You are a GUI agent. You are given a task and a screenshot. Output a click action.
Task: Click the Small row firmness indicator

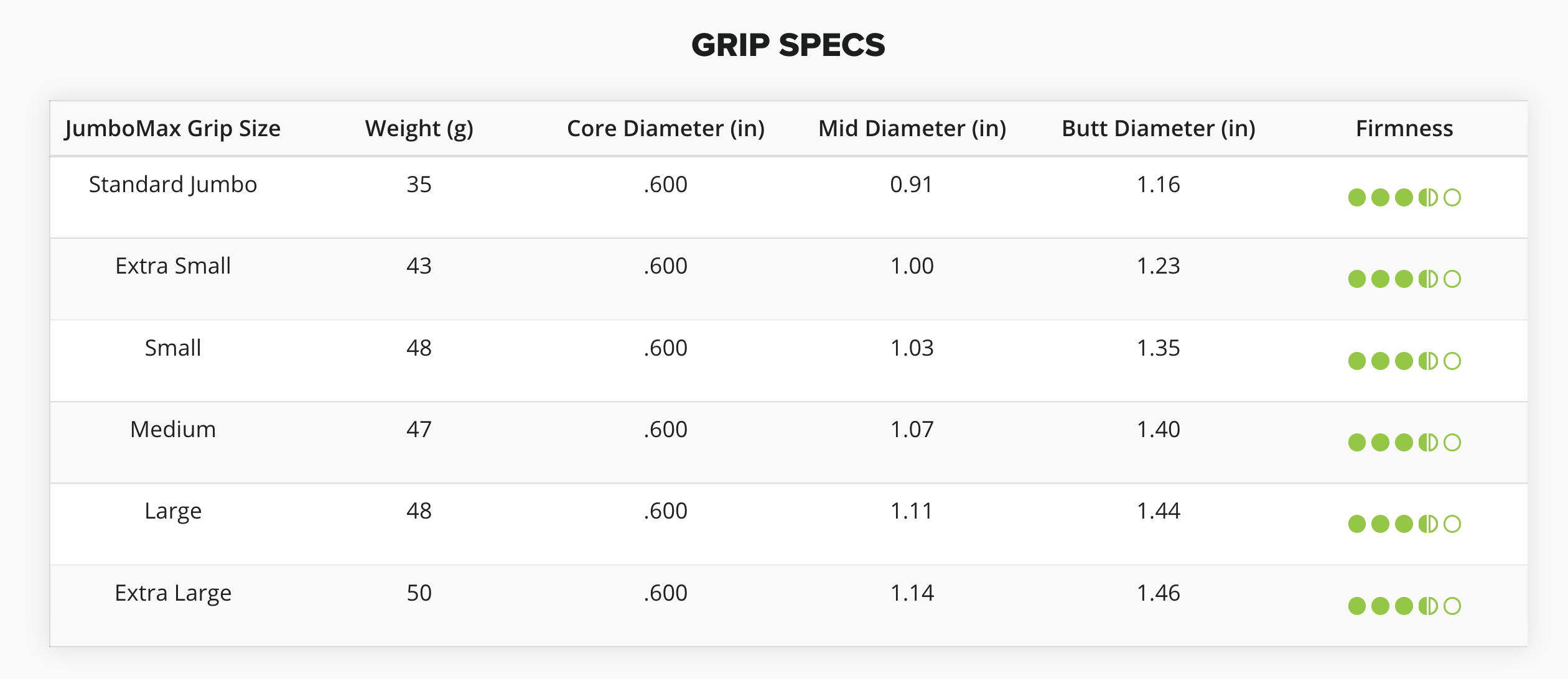[1404, 361]
